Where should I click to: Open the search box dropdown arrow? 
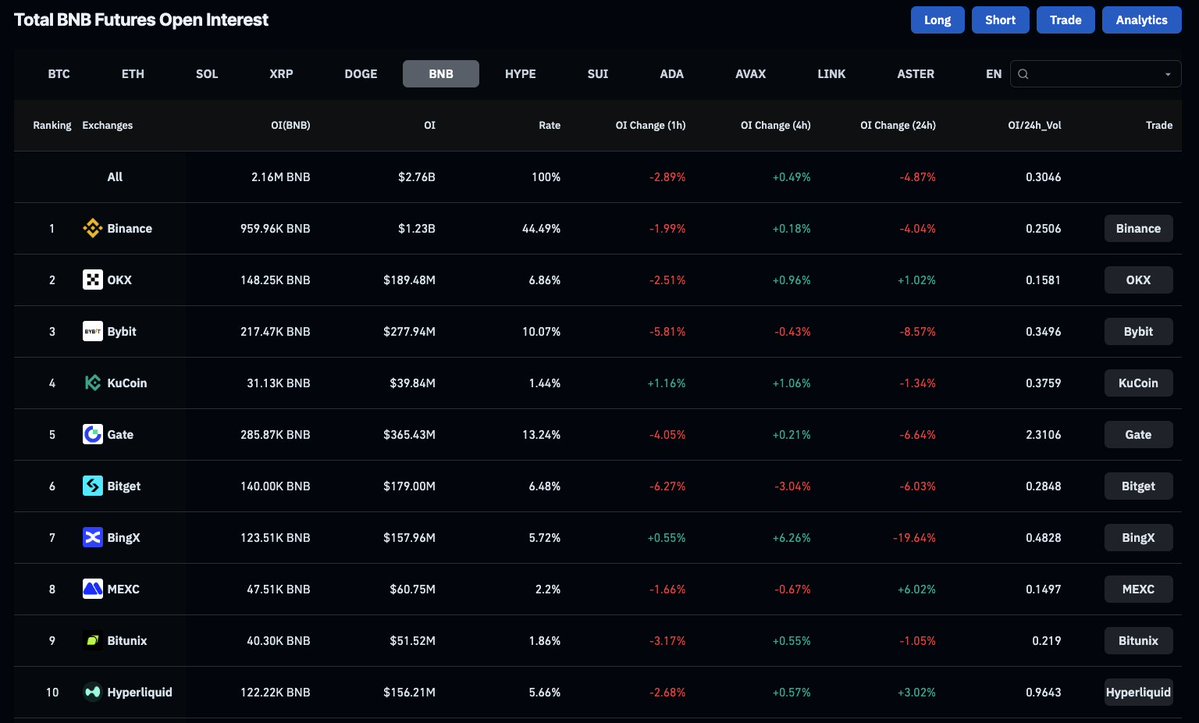click(x=1168, y=74)
